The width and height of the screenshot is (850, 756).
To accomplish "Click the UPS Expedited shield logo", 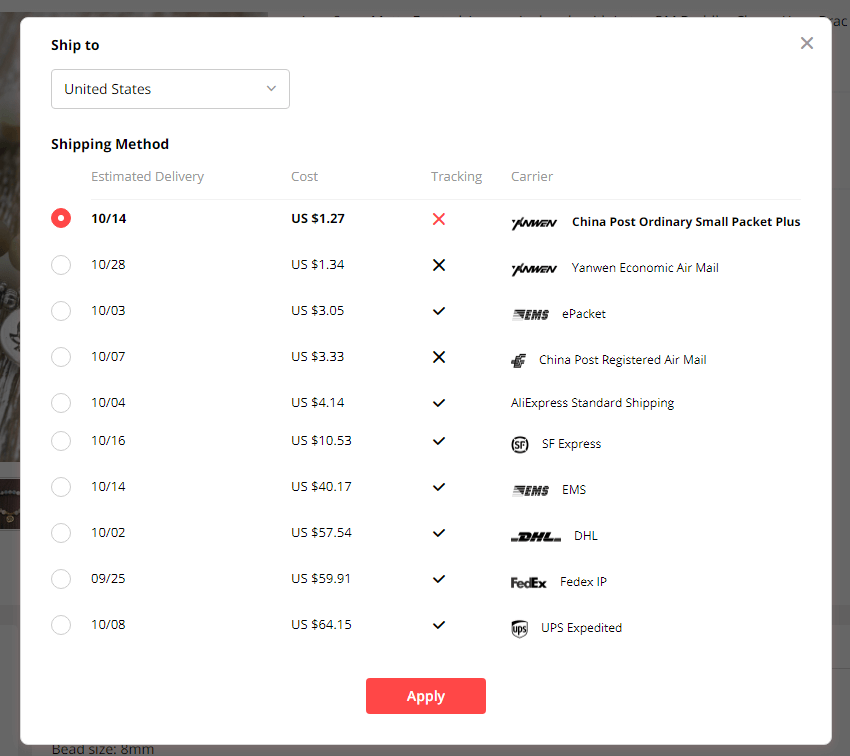I will click(519, 629).
